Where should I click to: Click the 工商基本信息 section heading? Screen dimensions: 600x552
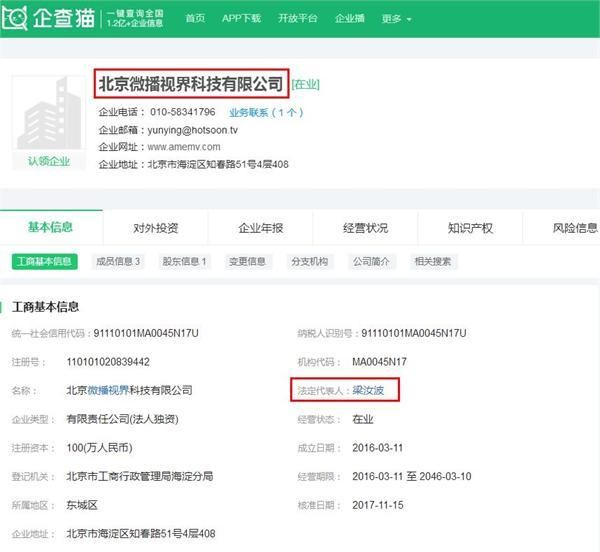click(x=46, y=307)
